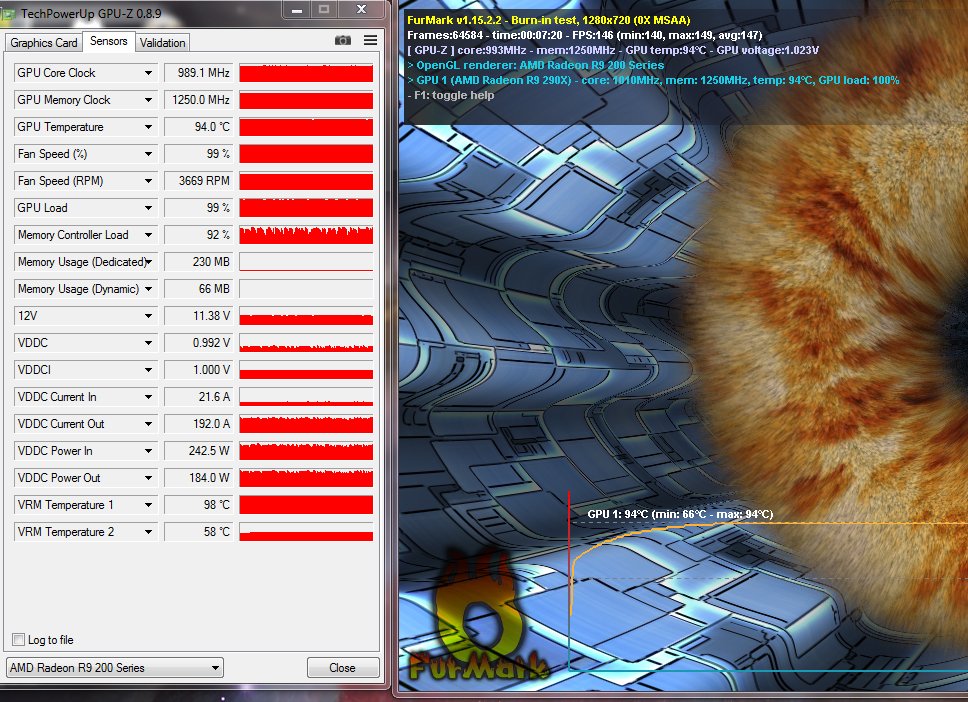Expand the VDDCI sensor dropdown
Viewport: 968px width, 702px height.
148,370
